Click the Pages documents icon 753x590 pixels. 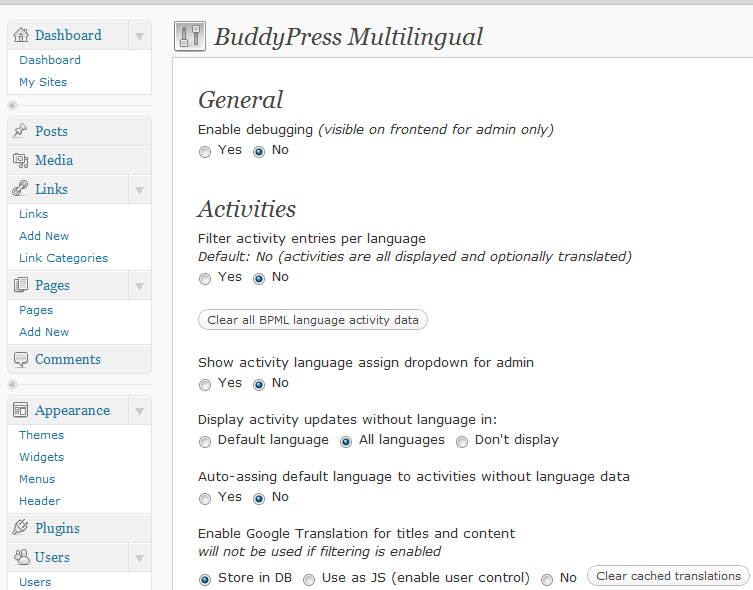click(x=21, y=285)
